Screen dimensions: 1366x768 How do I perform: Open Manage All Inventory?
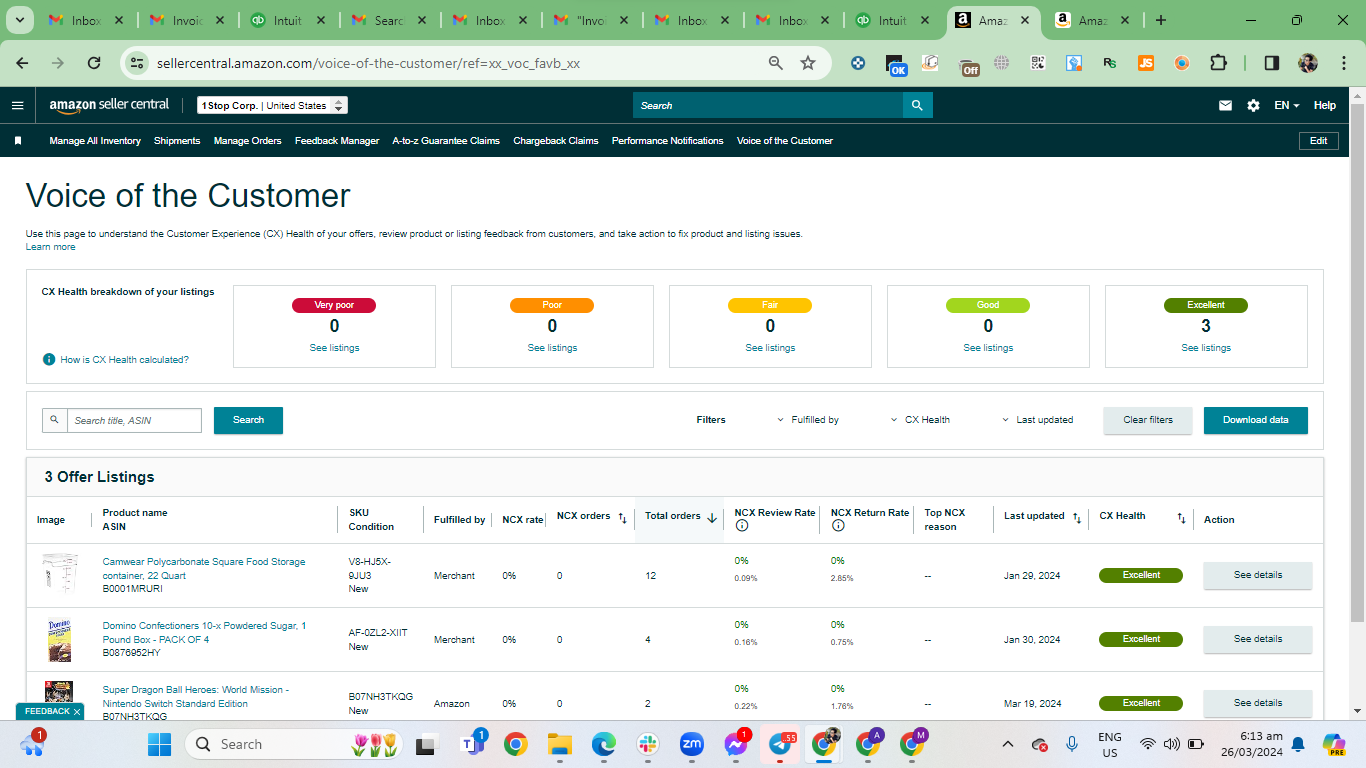95,141
